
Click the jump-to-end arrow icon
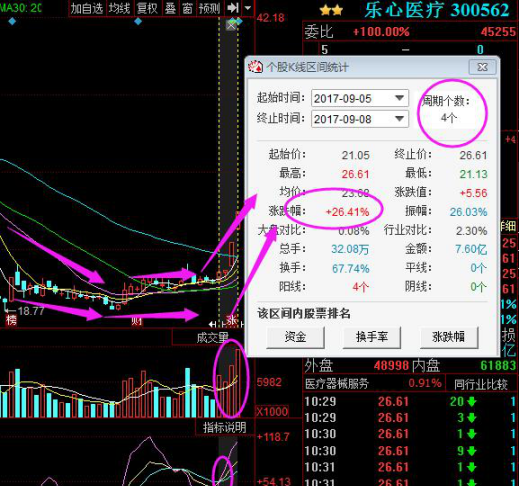pos(233,8)
